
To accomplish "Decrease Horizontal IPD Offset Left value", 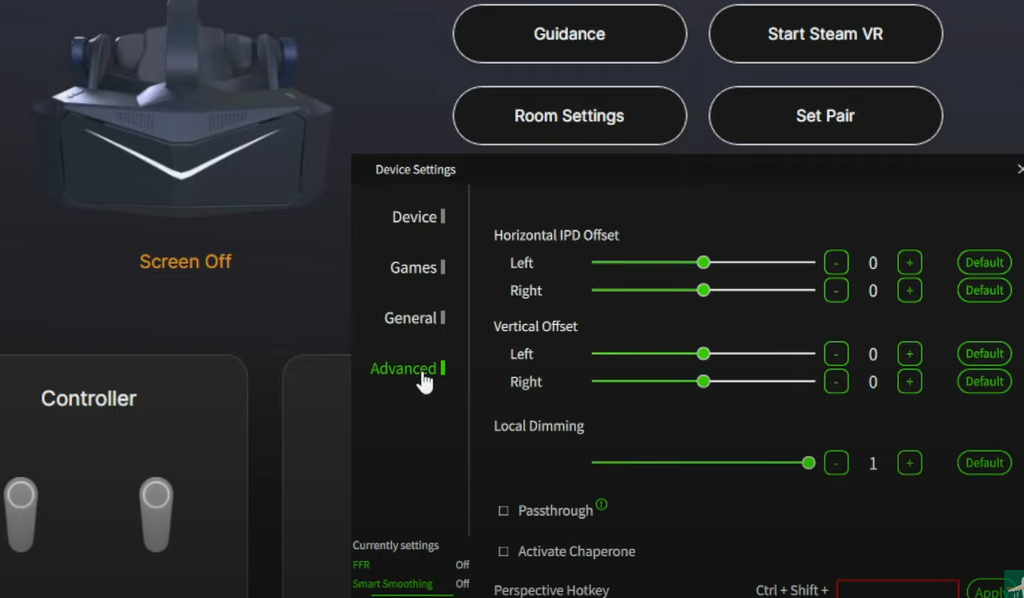I will [x=836, y=263].
